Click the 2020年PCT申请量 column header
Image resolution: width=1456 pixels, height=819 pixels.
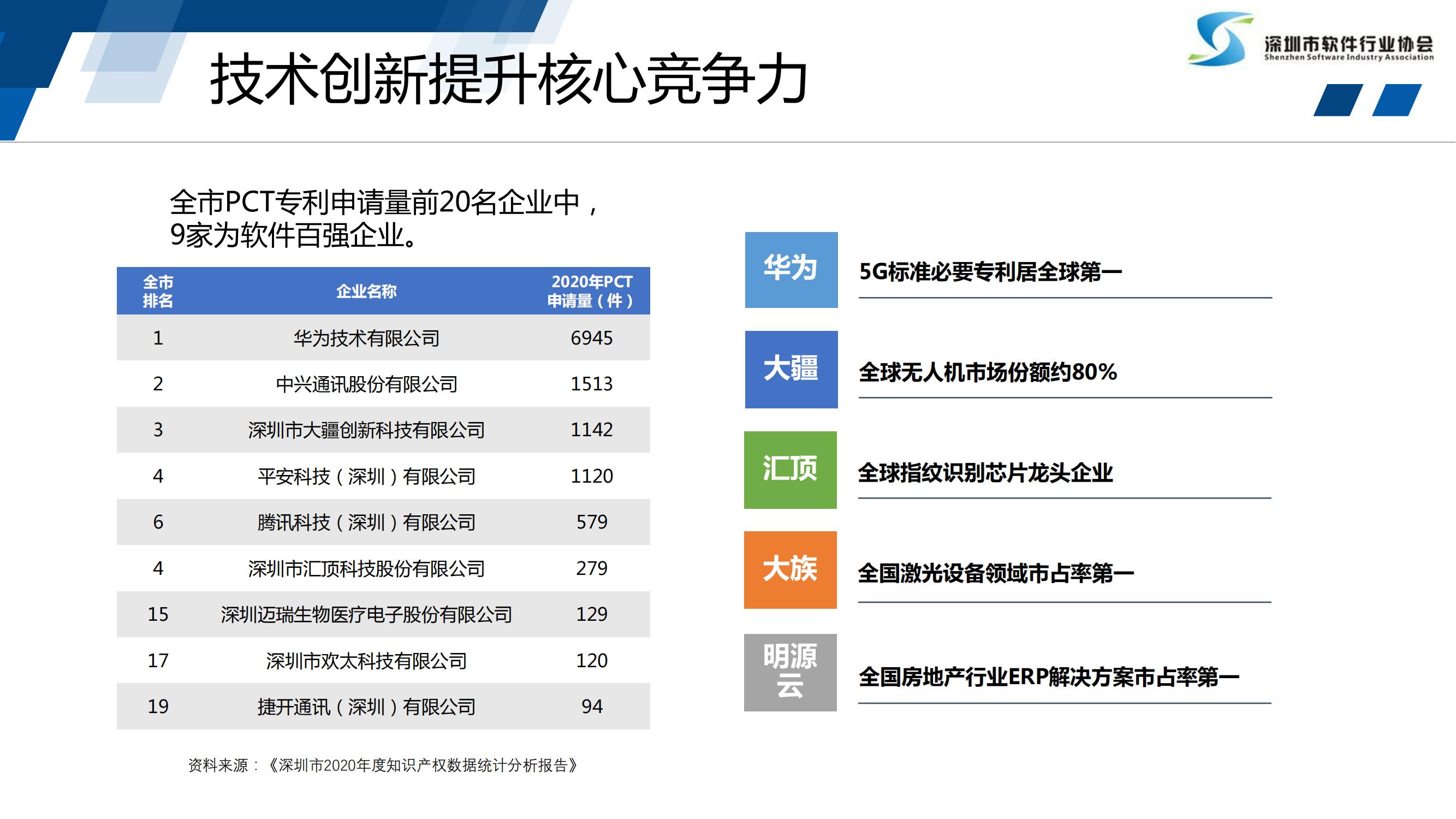tap(591, 291)
